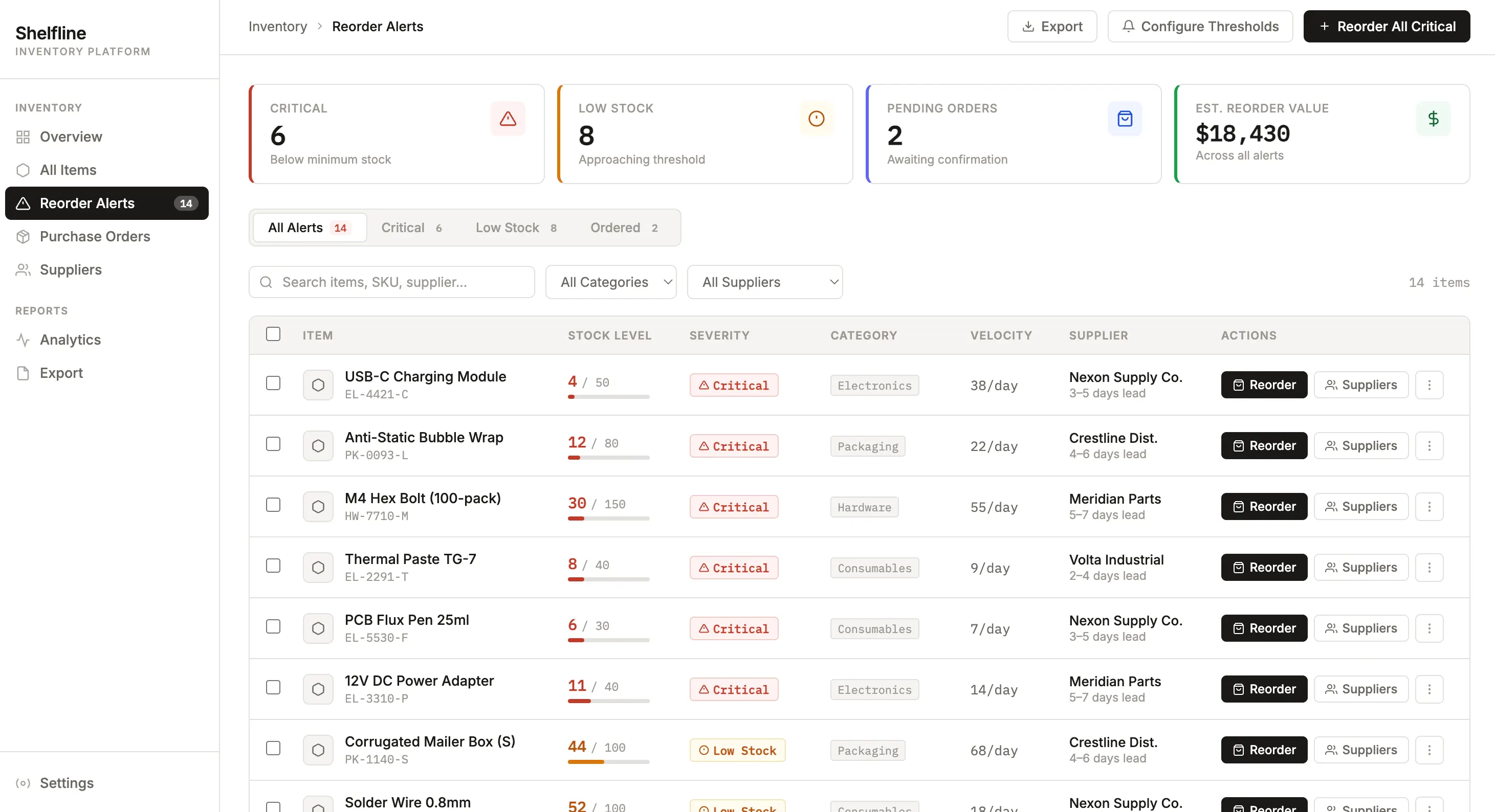Click the item icon for Anti-Static Bubble Wrap
Screen dimensions: 1495x812
pyautogui.click(x=318, y=446)
